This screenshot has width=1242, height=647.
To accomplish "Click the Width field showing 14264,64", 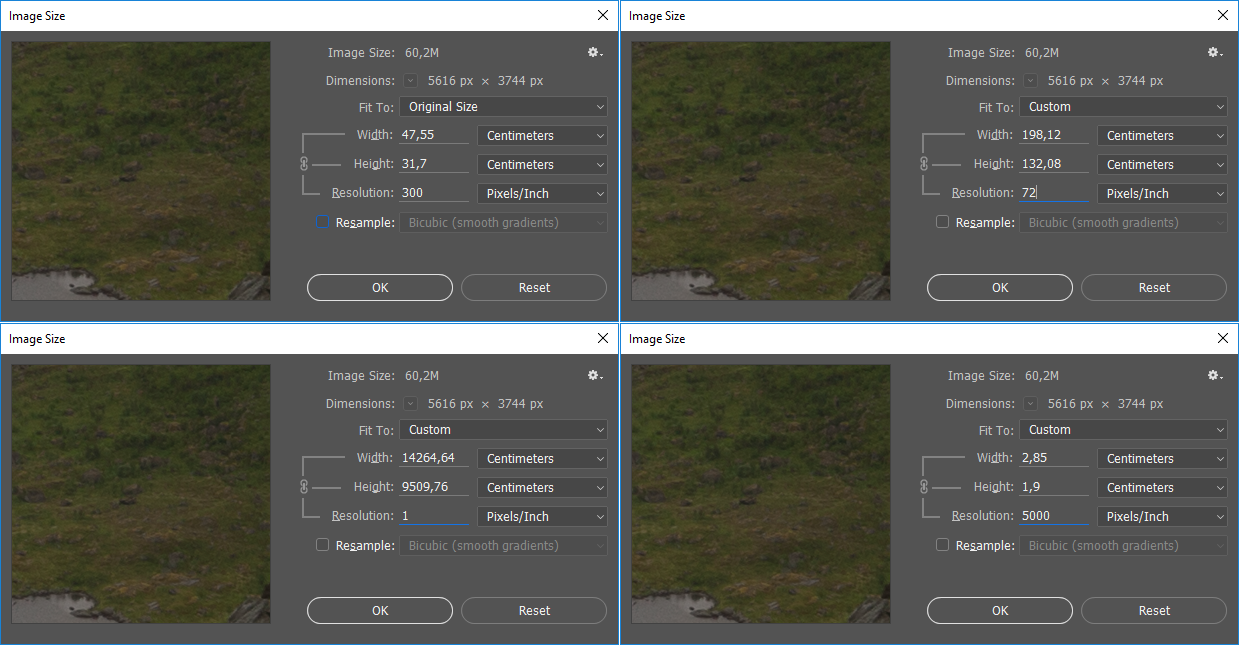I will click(x=434, y=458).
